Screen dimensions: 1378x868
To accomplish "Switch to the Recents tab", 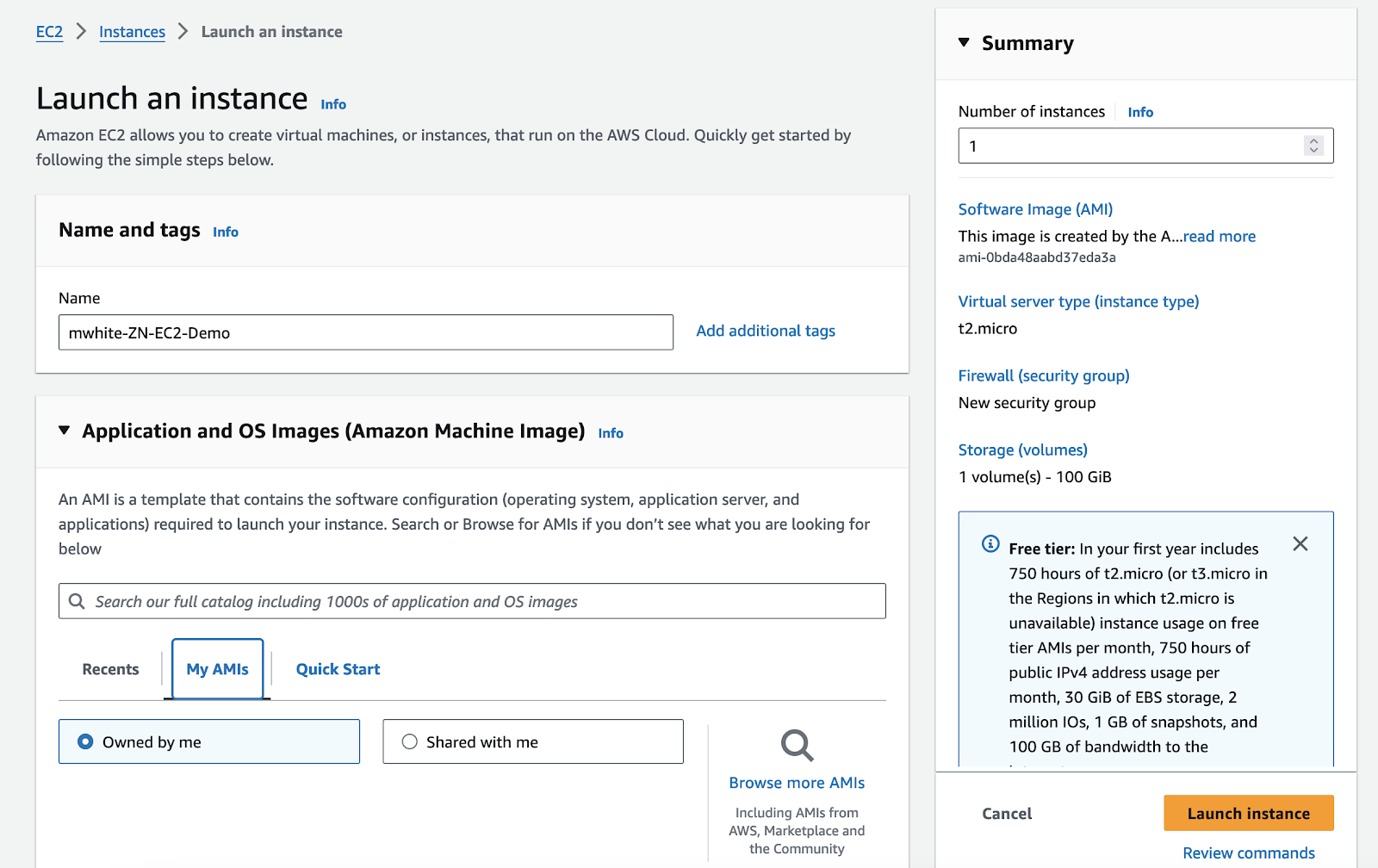I will (x=110, y=669).
